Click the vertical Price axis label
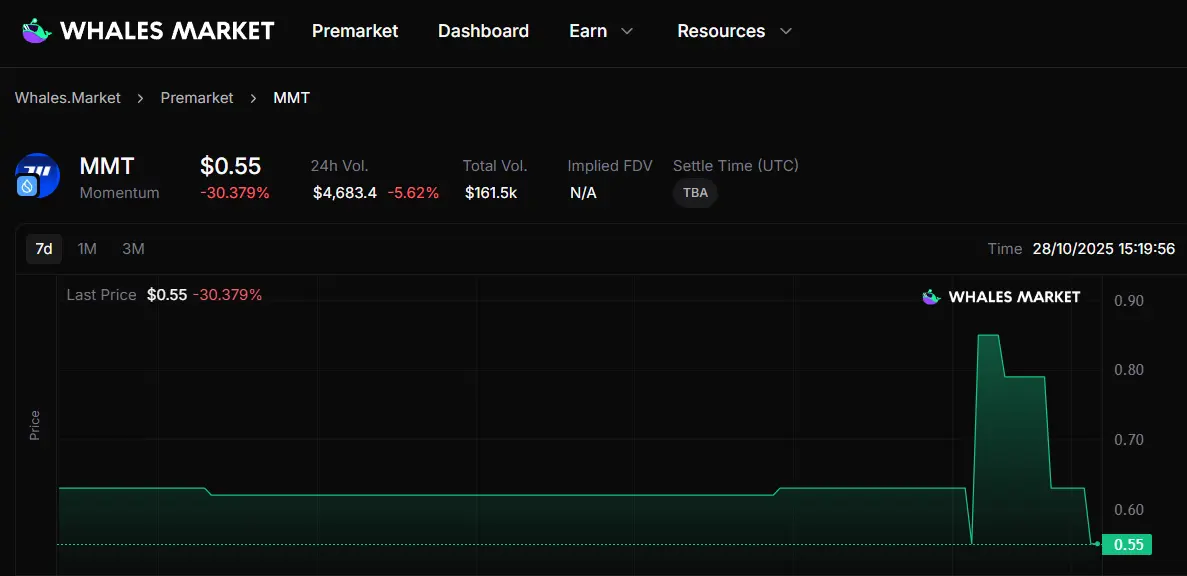The height and width of the screenshot is (576, 1187). coord(35,425)
